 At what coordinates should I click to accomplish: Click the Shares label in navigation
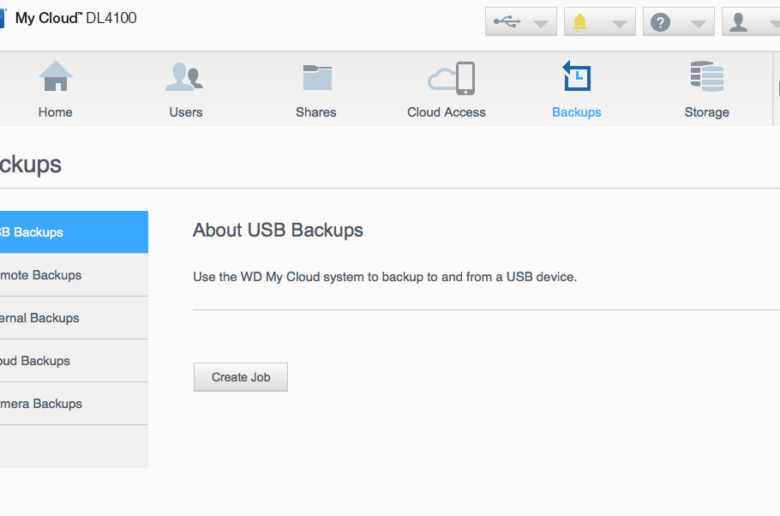tap(316, 112)
